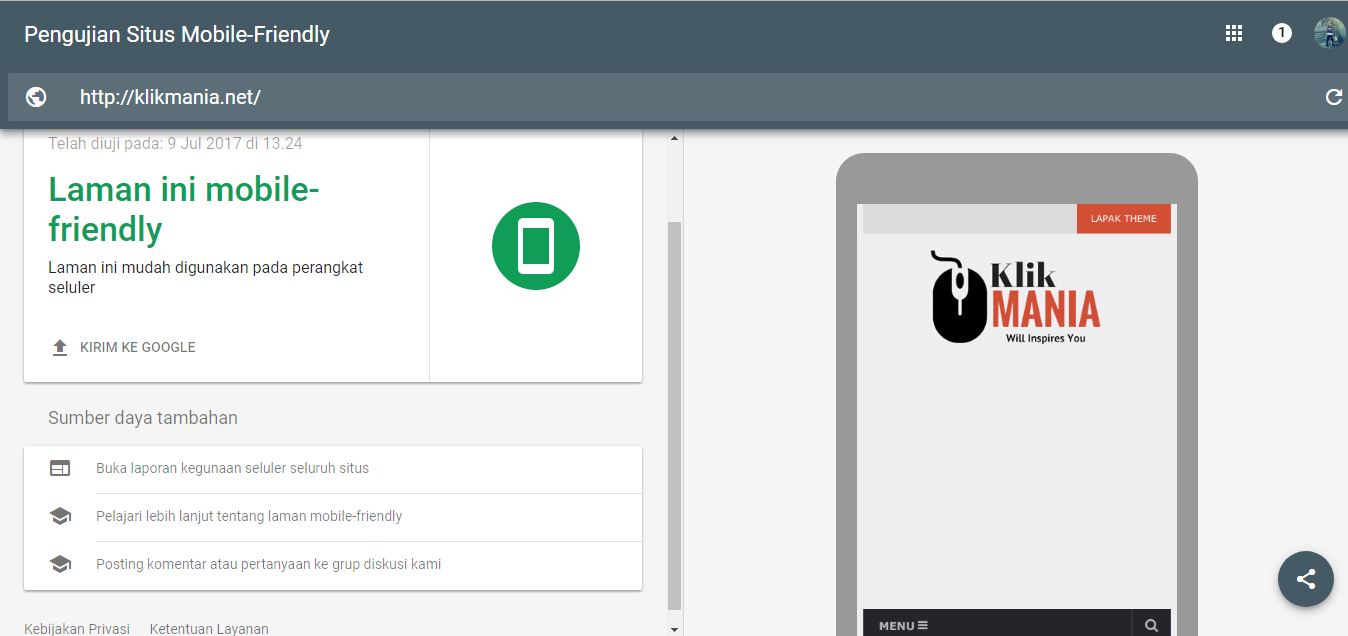Open Kebijakan Privasi link
The width and height of the screenshot is (1348, 636).
click(x=77, y=629)
